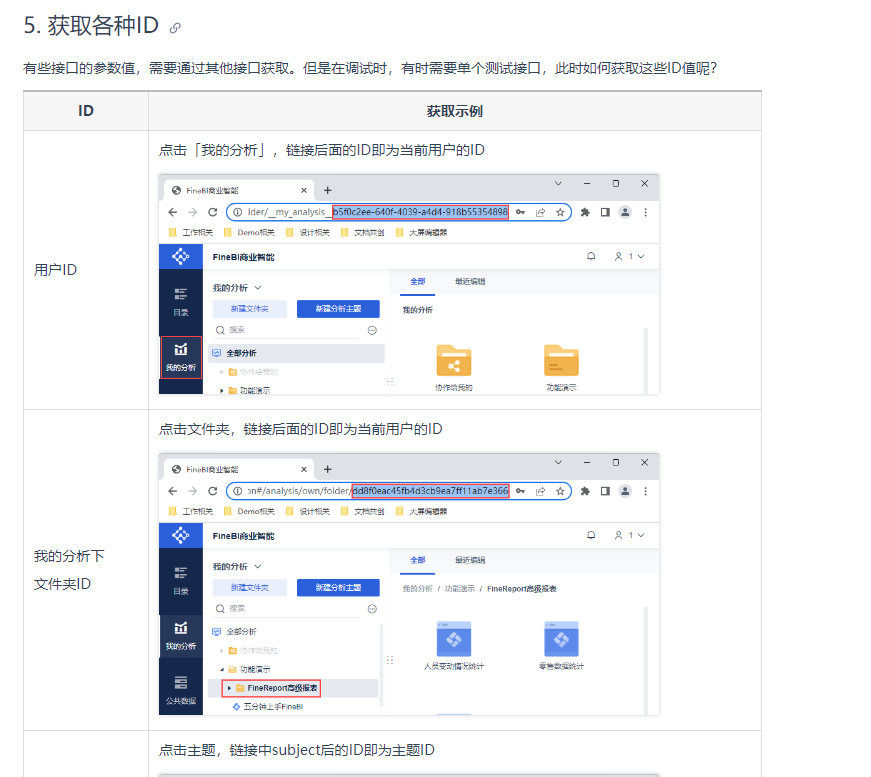This screenshot has width=871, height=777.
Task: In folder ID screenshot, select the 全部 tab
Action: [418, 560]
